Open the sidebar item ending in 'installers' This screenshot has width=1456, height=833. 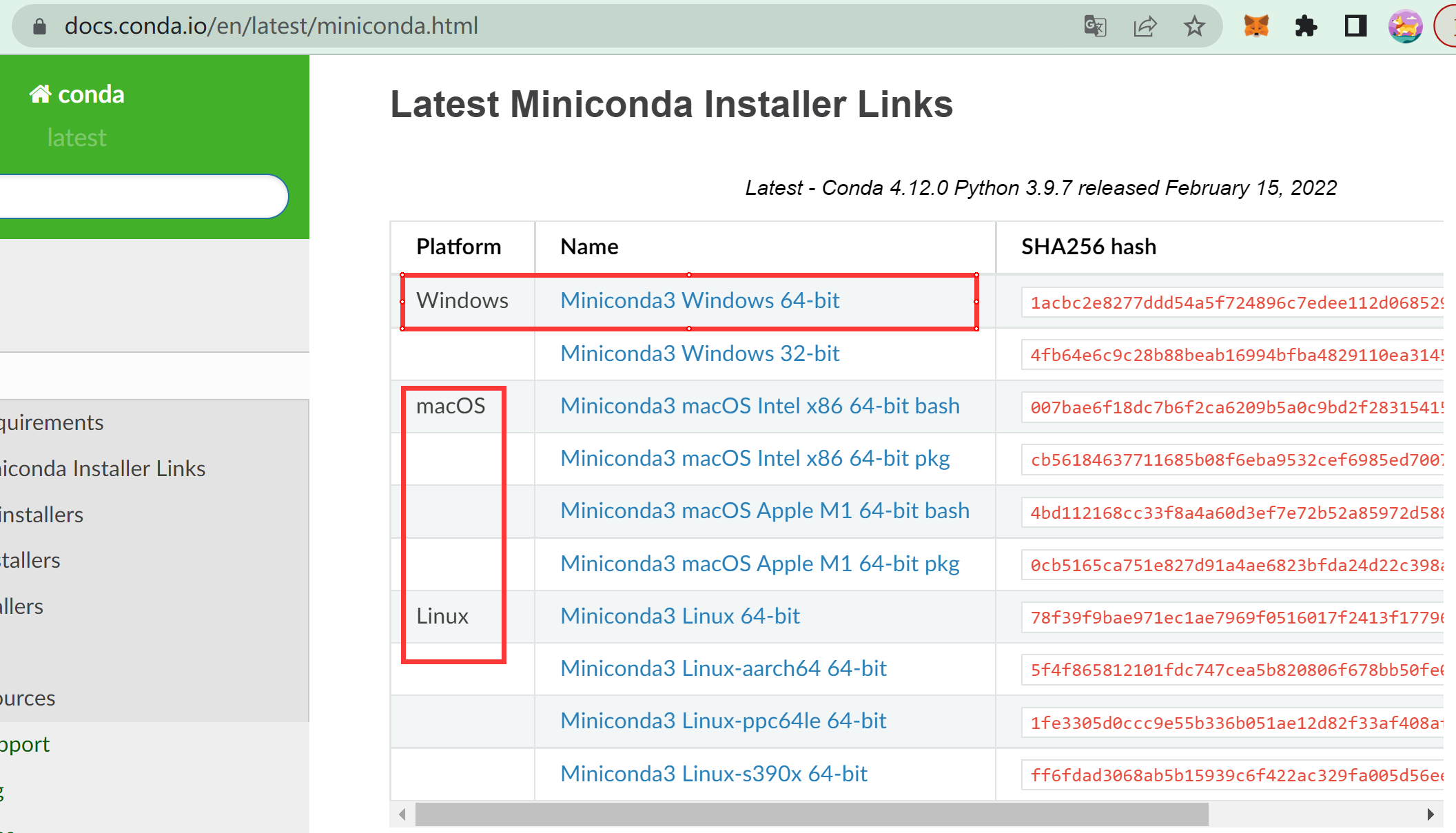tap(41, 515)
